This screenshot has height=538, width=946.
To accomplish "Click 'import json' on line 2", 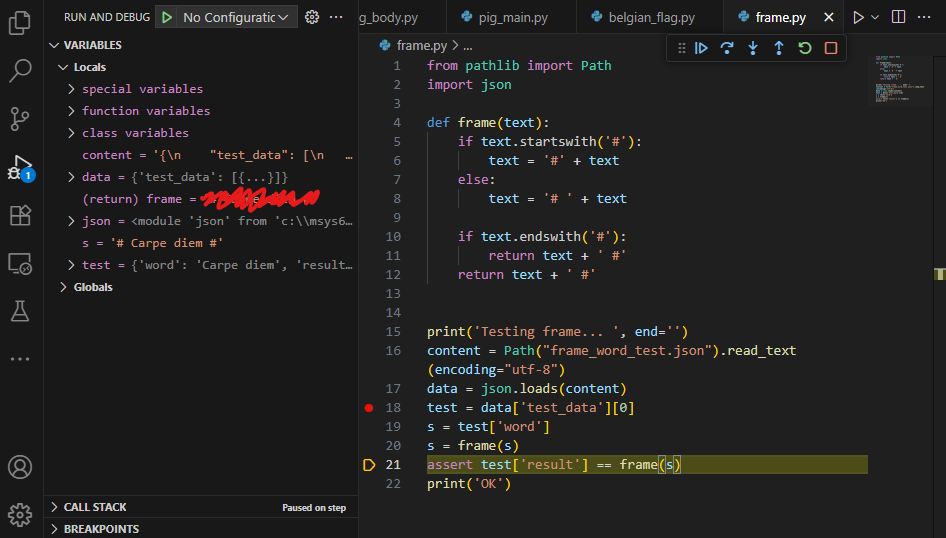I will pyautogui.click(x=469, y=84).
